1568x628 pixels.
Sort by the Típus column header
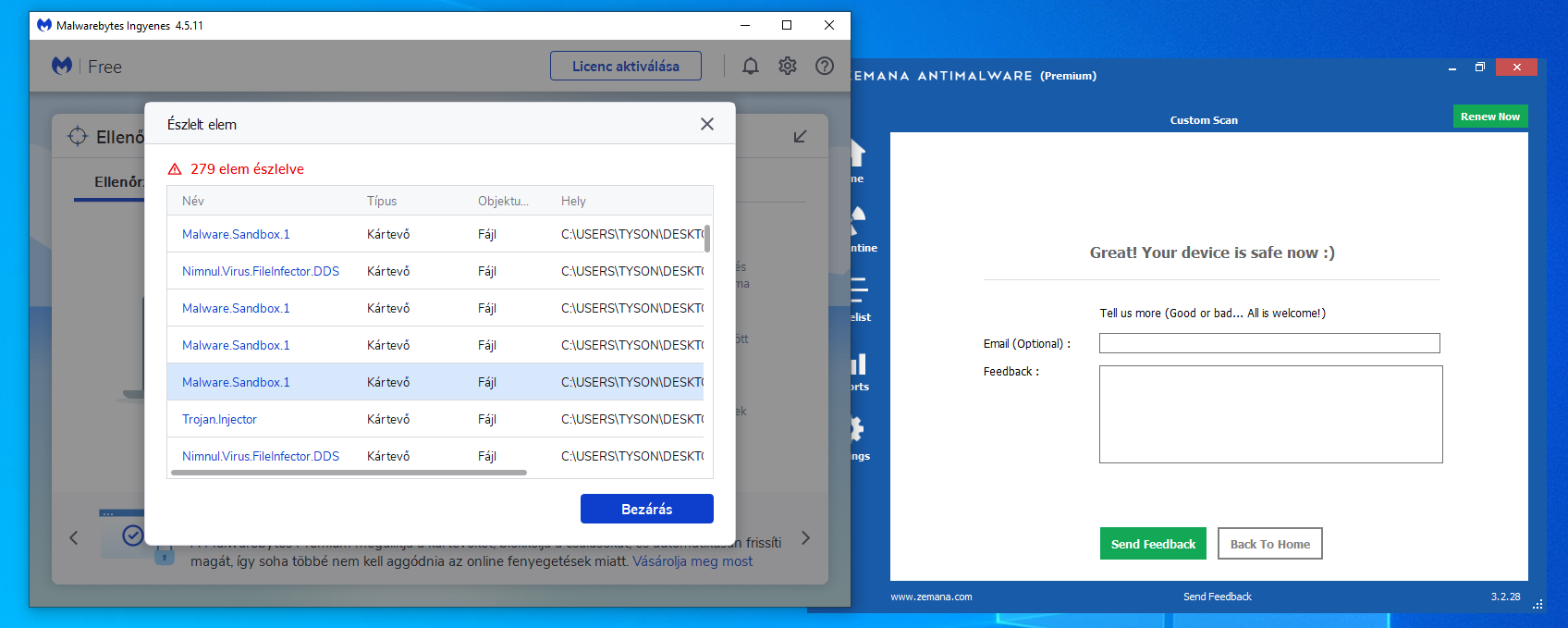click(382, 201)
